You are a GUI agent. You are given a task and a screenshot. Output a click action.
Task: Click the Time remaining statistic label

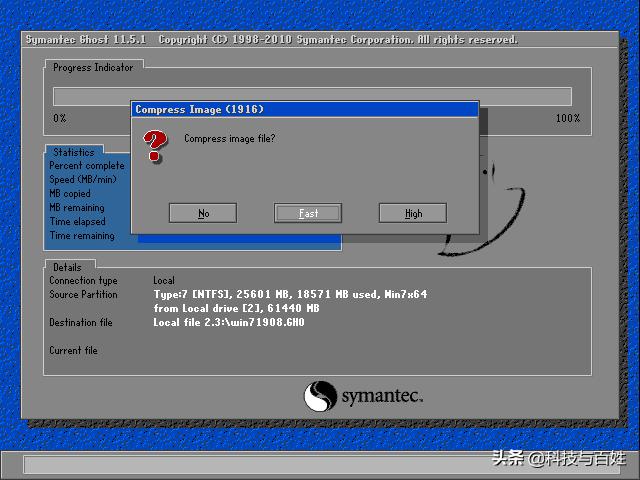coord(82,236)
